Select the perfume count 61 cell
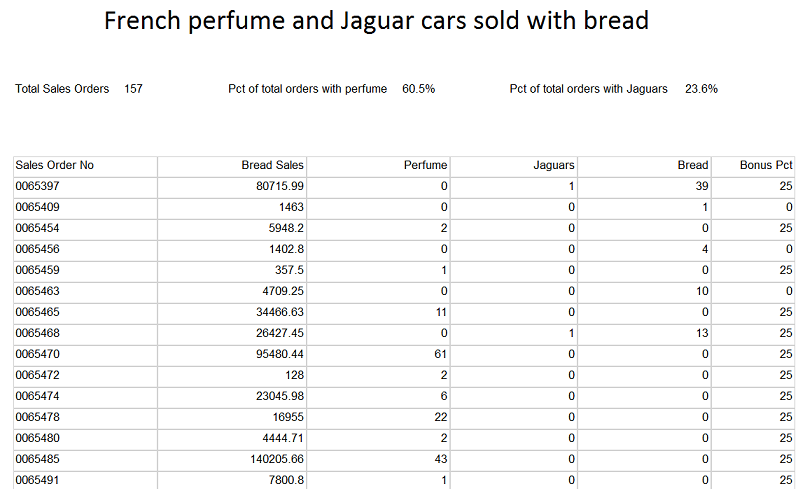The height and width of the screenshot is (489, 810). 441,354
